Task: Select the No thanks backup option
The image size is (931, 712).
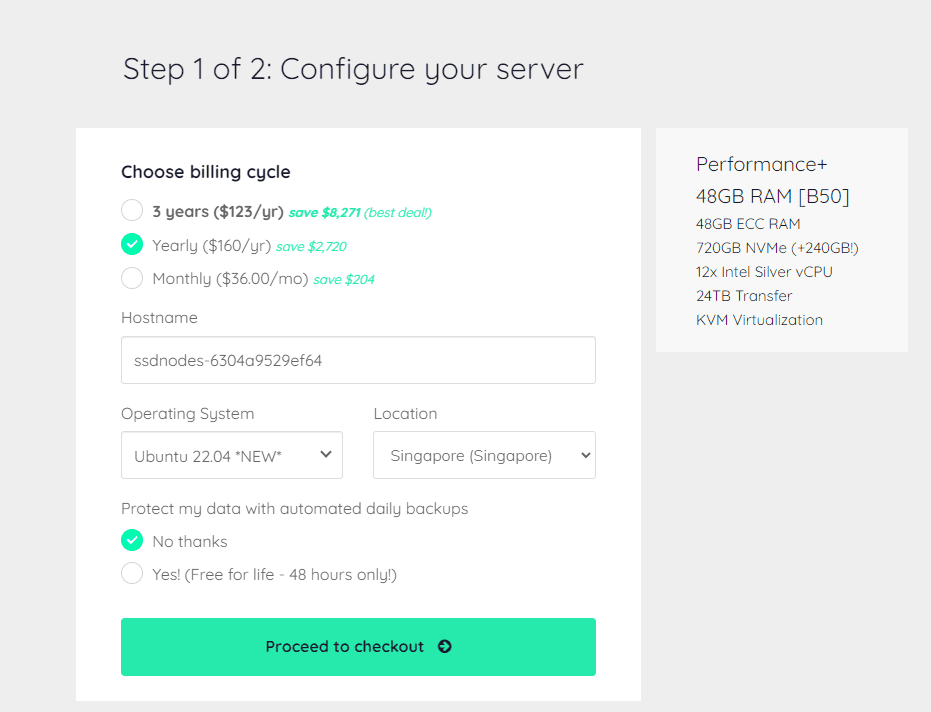Action: click(132, 541)
